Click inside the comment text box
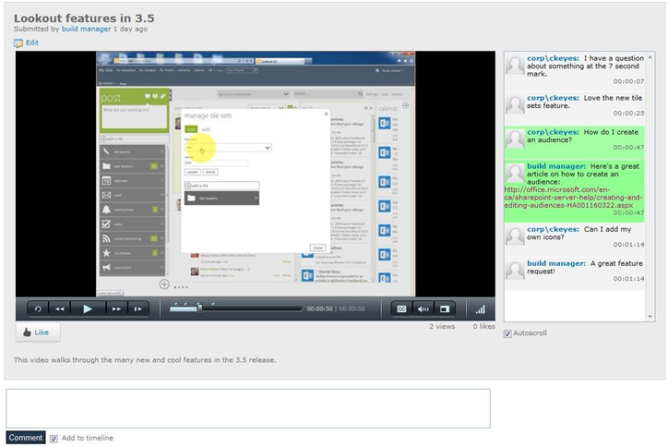Image resolution: width=668 pixels, height=447 pixels. pos(247,408)
